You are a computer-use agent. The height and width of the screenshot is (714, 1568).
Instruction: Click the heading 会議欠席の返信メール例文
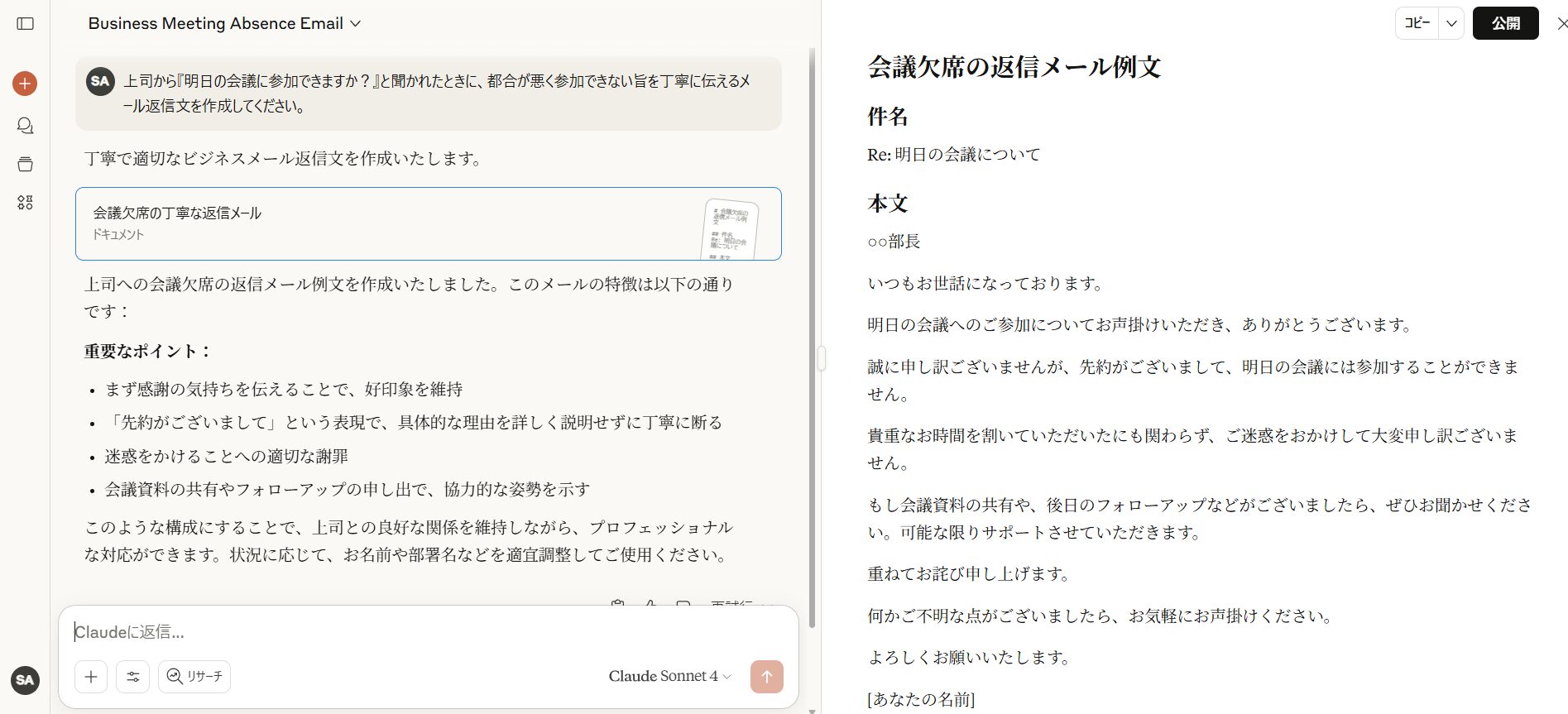[1014, 67]
